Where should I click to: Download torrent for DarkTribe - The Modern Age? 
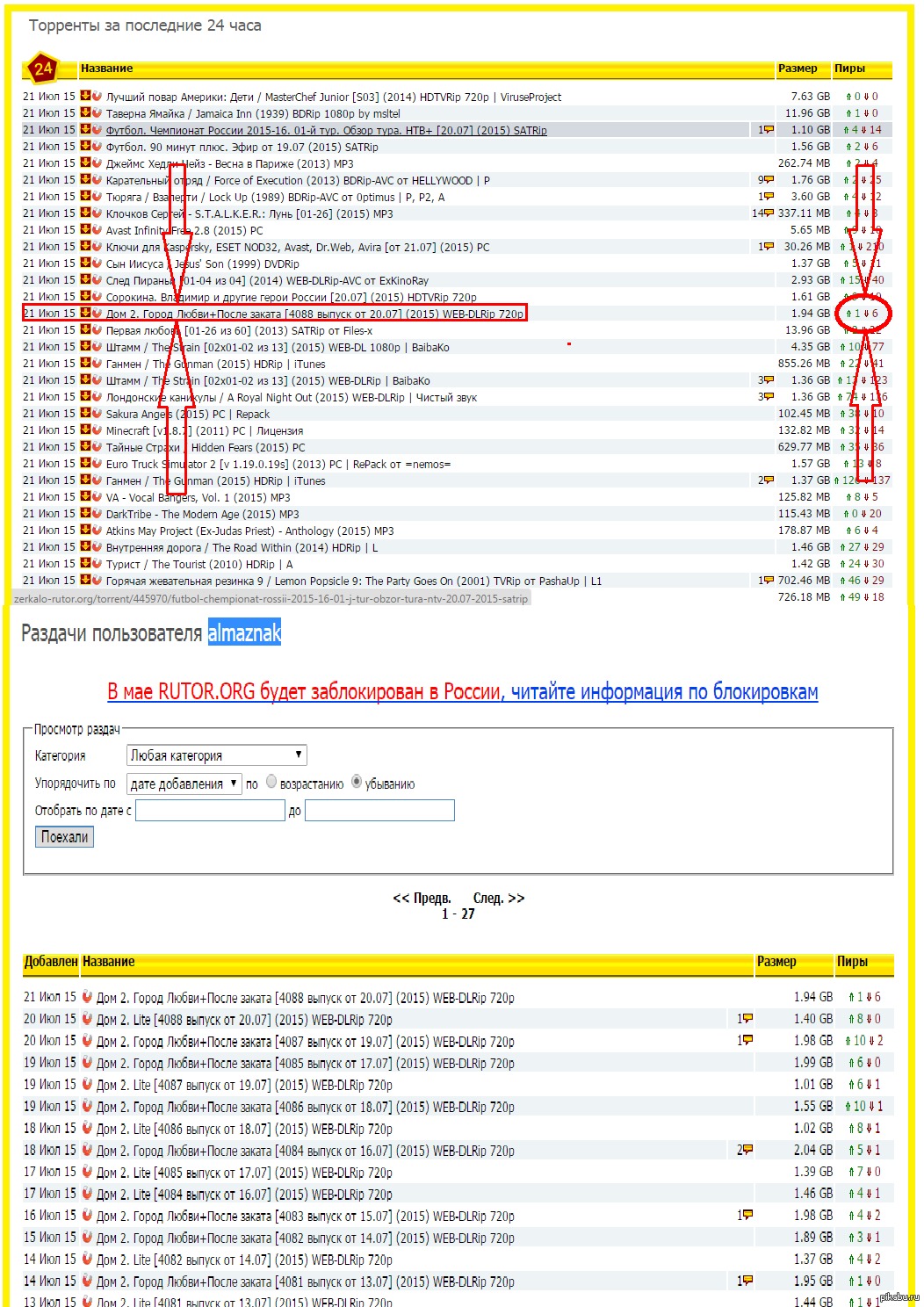click(x=86, y=514)
